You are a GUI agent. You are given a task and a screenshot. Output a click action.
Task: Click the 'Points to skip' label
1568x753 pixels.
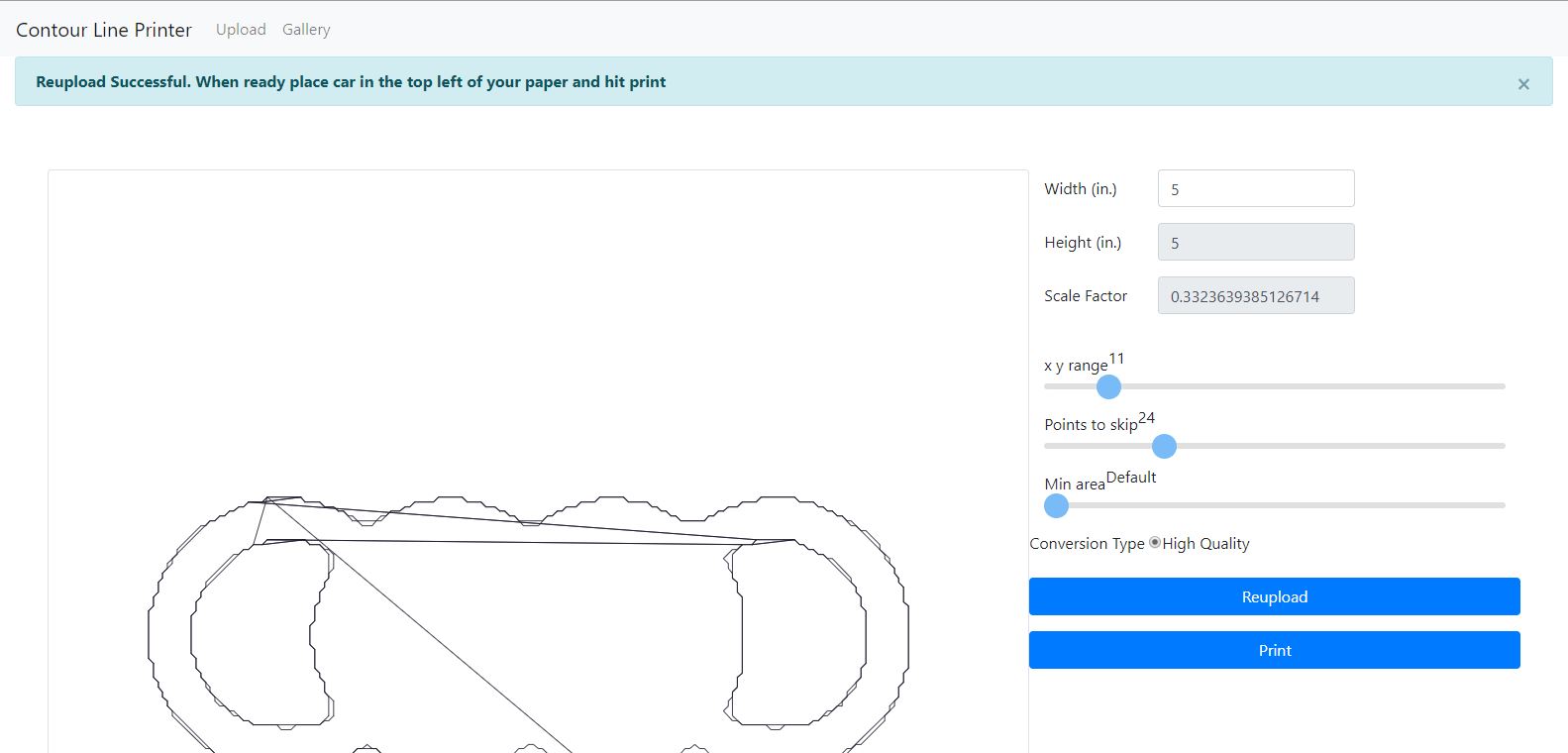pos(1091,424)
